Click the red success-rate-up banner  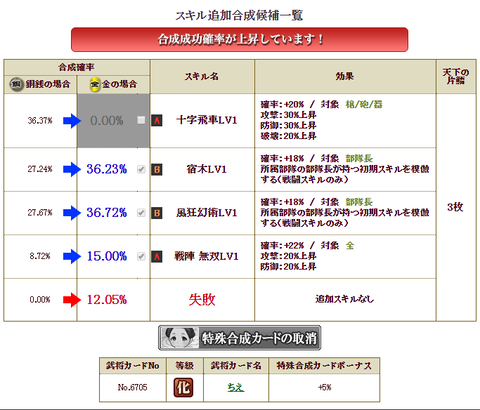click(239, 39)
